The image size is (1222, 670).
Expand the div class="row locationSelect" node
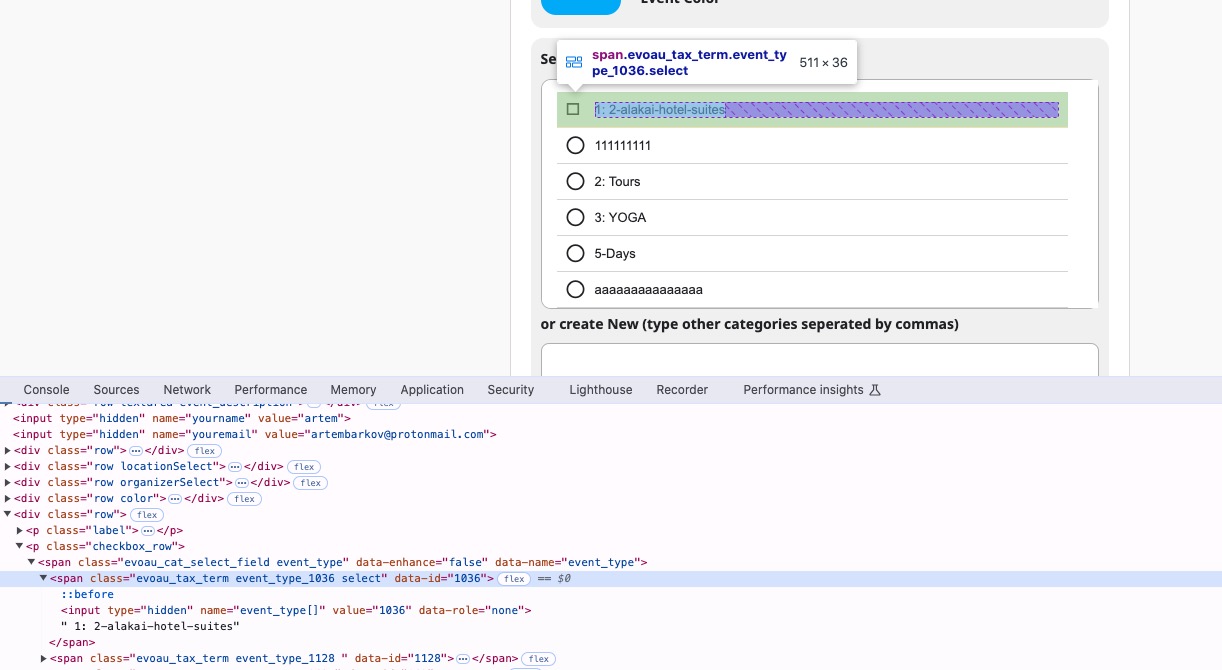(8, 467)
